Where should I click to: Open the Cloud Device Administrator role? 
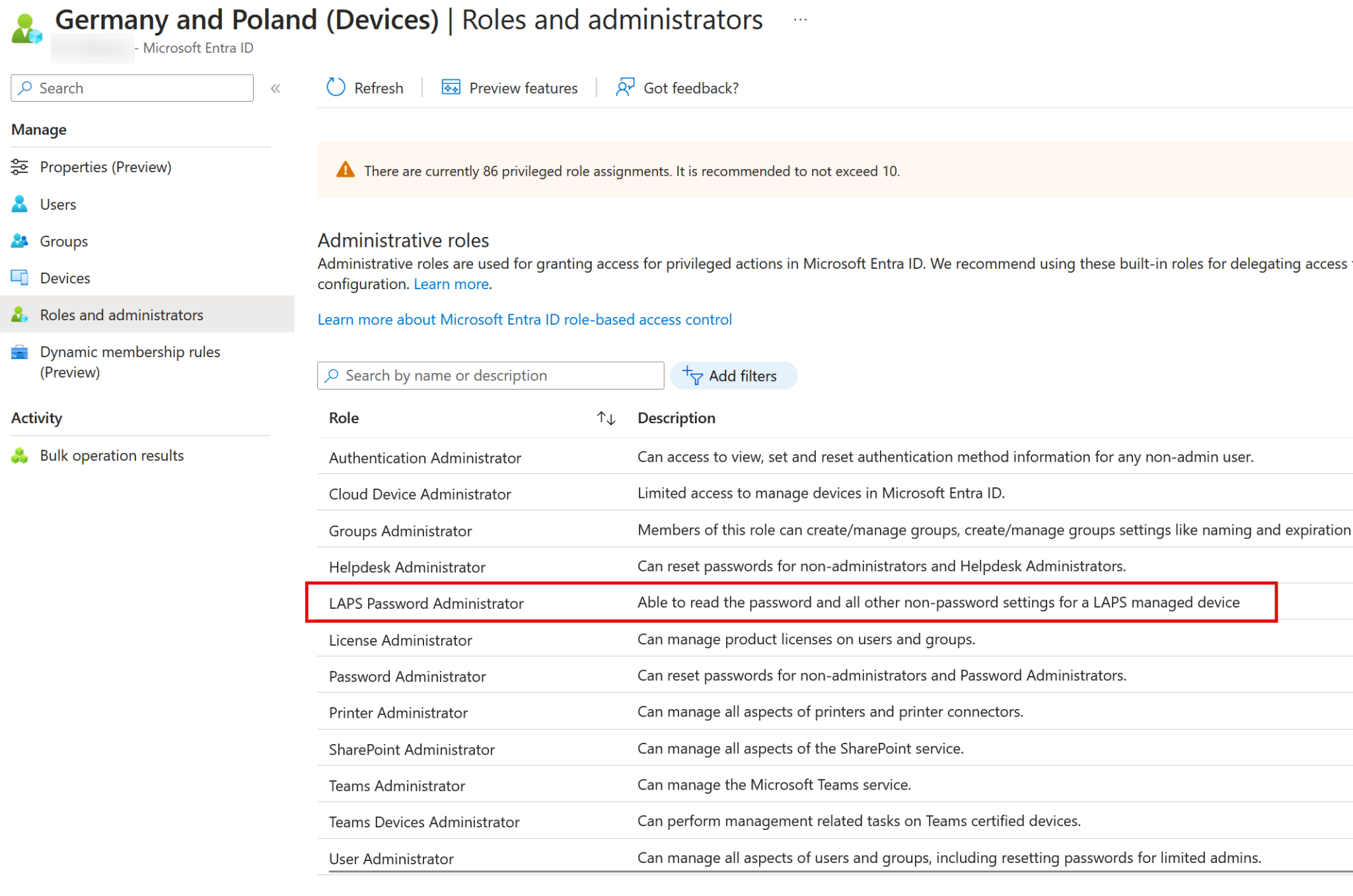pyautogui.click(x=420, y=493)
